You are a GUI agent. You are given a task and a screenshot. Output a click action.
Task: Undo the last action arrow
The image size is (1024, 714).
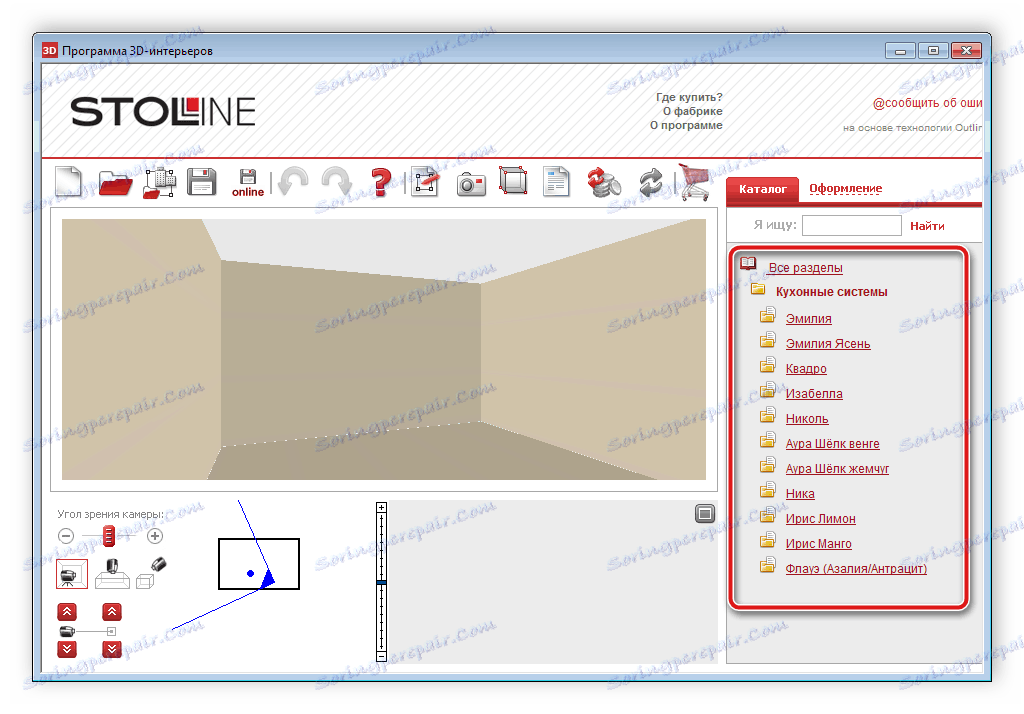click(x=293, y=182)
